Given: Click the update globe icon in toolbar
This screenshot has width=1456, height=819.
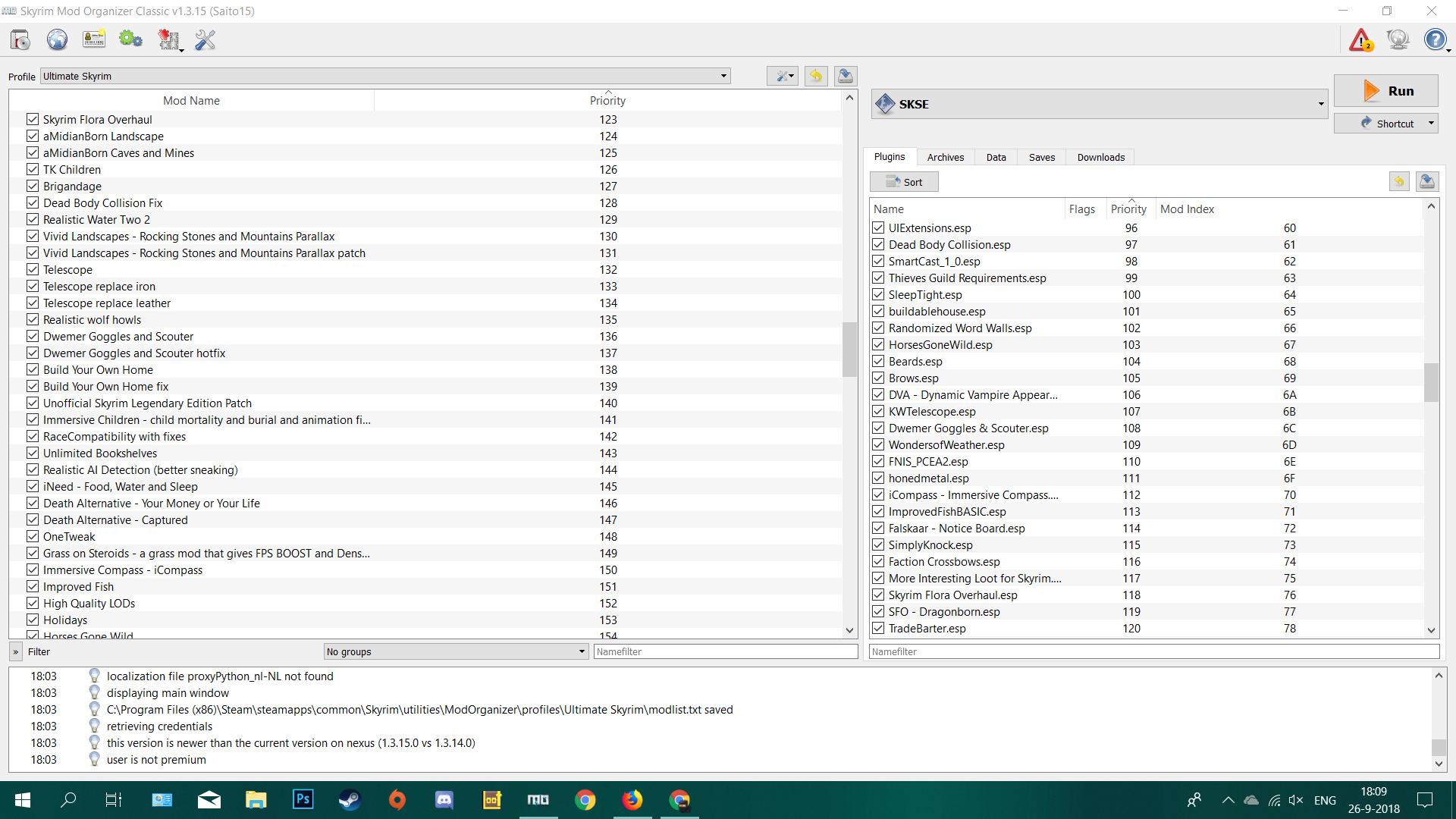Looking at the screenshot, I should [x=1398, y=39].
